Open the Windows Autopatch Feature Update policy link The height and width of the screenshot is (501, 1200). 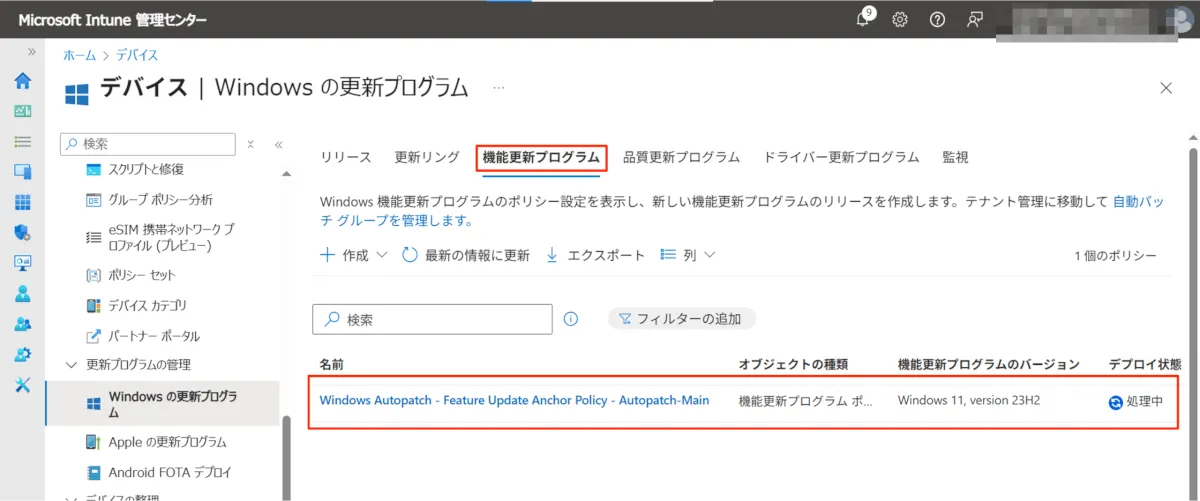tap(514, 400)
